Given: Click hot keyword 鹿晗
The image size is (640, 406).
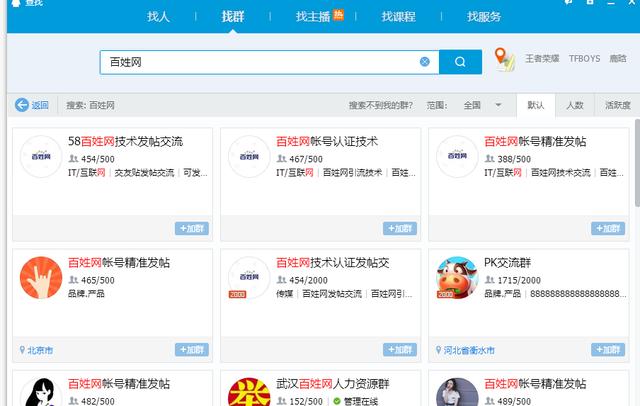Looking at the screenshot, I should (x=618, y=59).
